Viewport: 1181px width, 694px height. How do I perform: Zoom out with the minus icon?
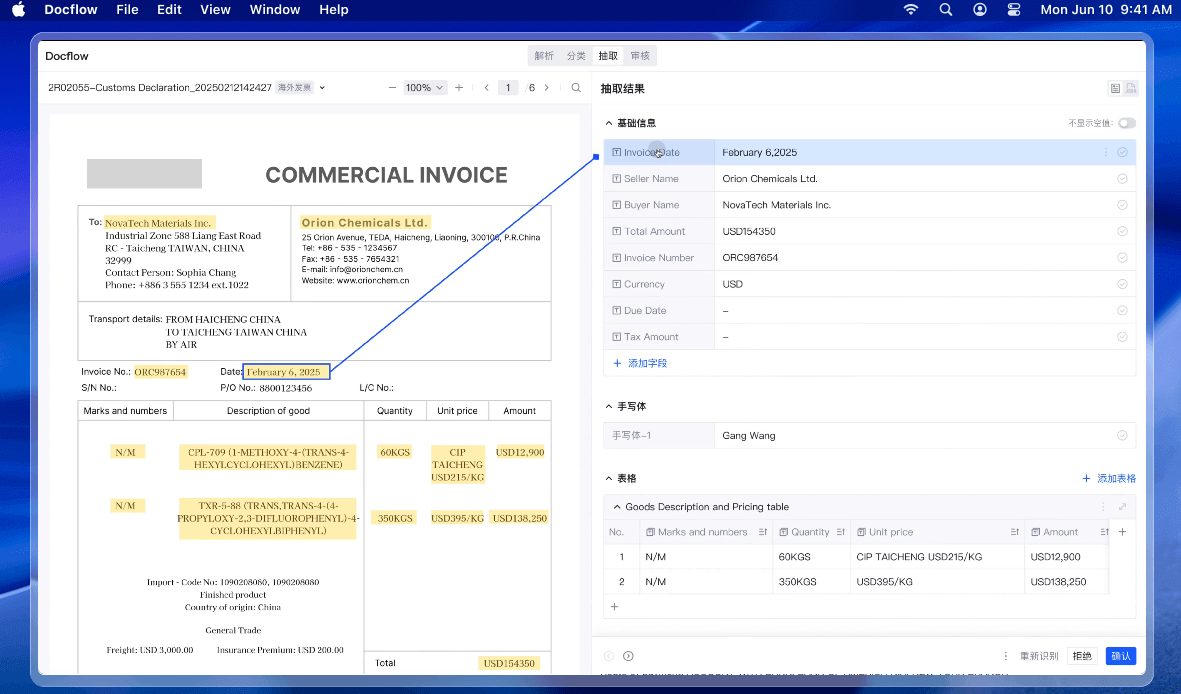click(x=392, y=88)
